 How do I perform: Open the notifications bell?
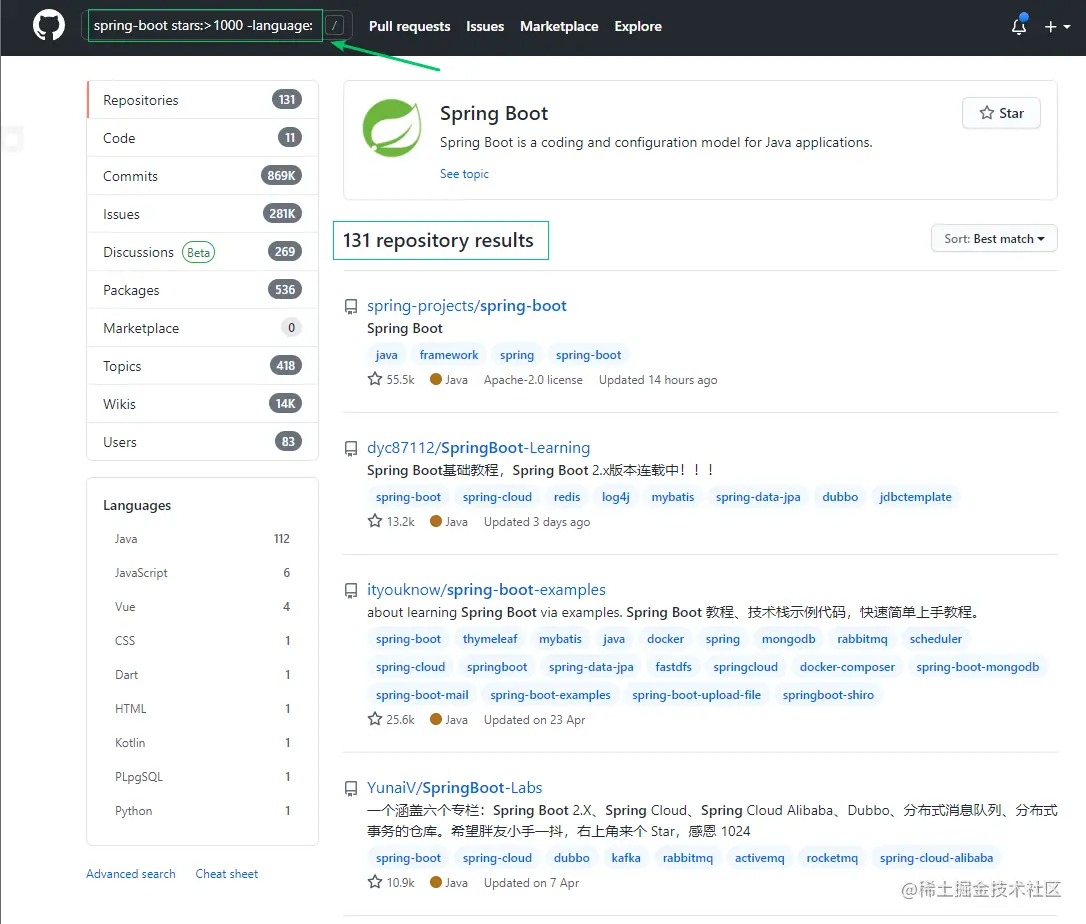tap(1019, 26)
